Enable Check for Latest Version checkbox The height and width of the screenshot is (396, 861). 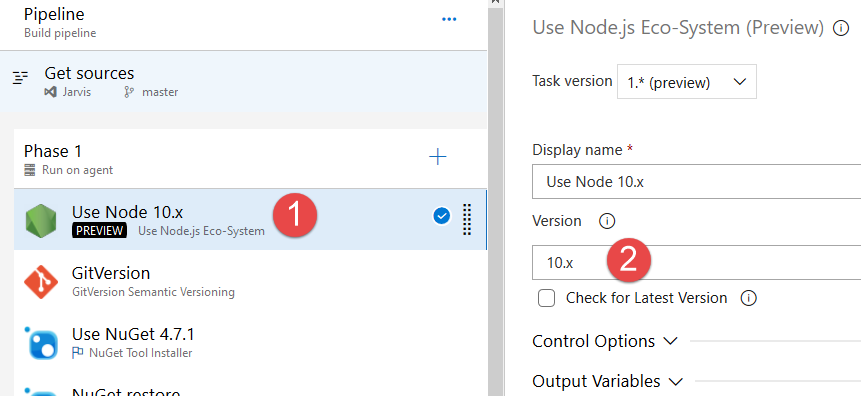coord(546,298)
